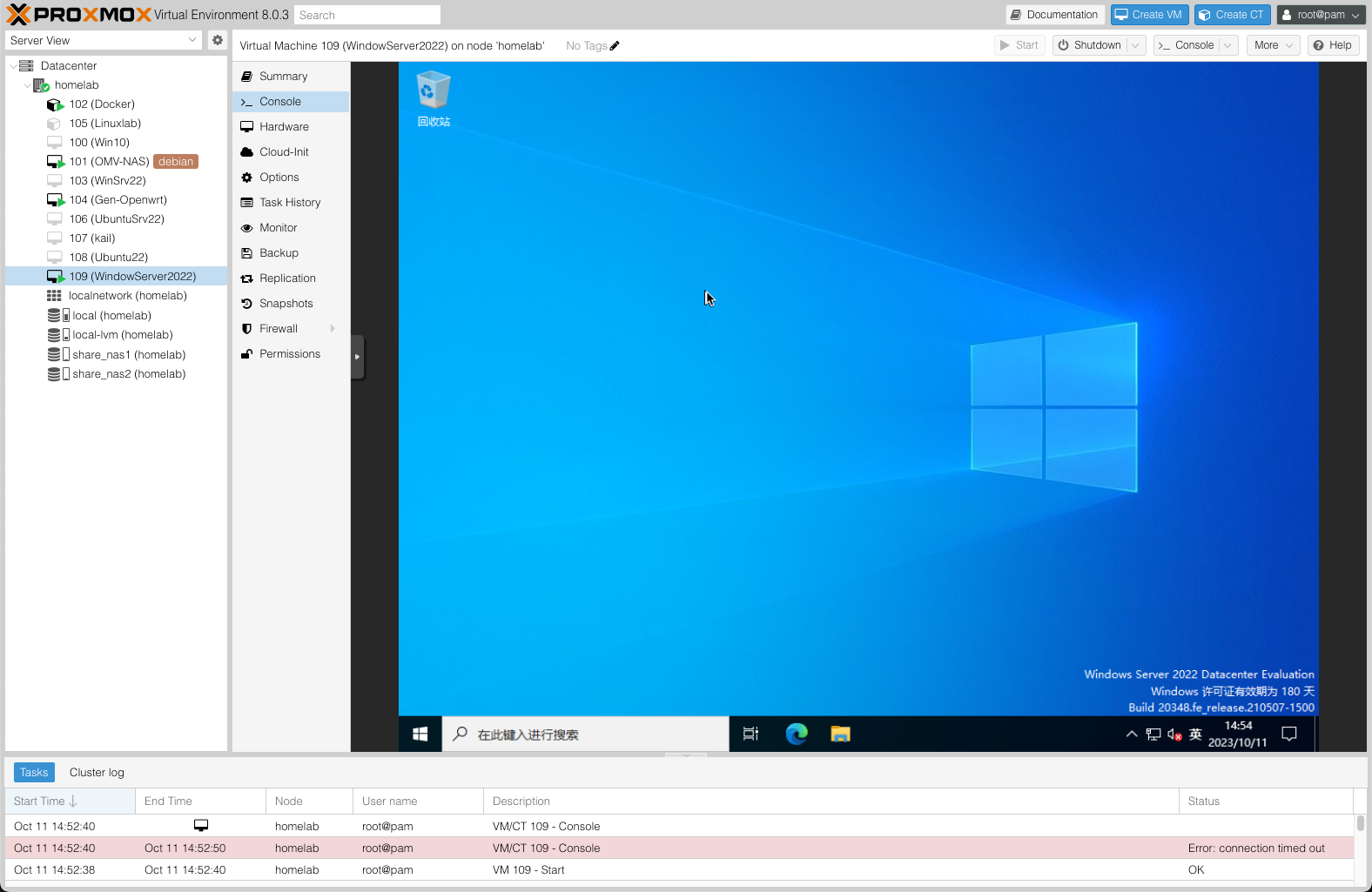
Task: Click the muted volume tray icon
Action: [1174, 734]
